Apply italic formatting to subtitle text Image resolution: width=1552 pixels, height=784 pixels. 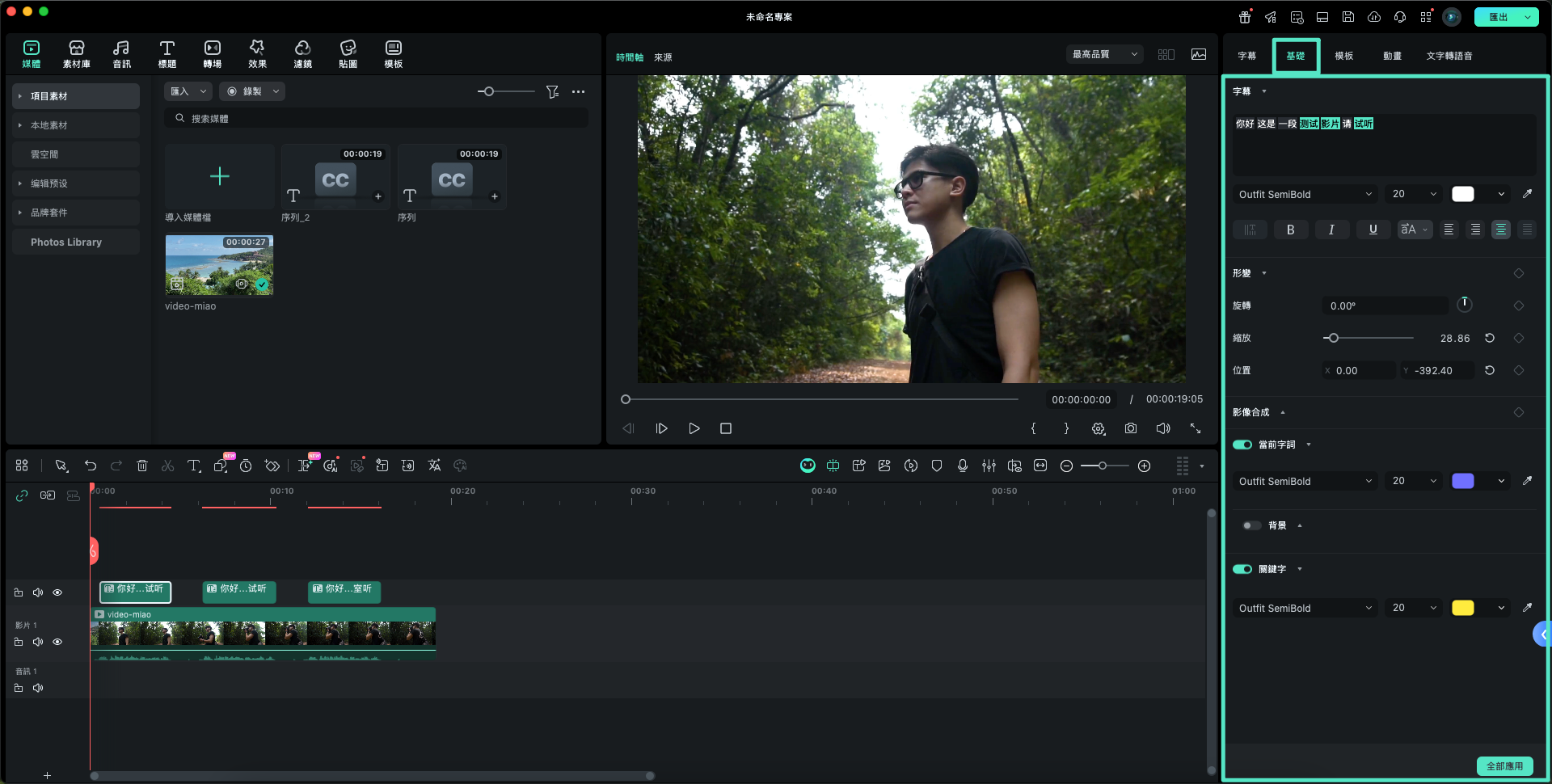(x=1331, y=230)
